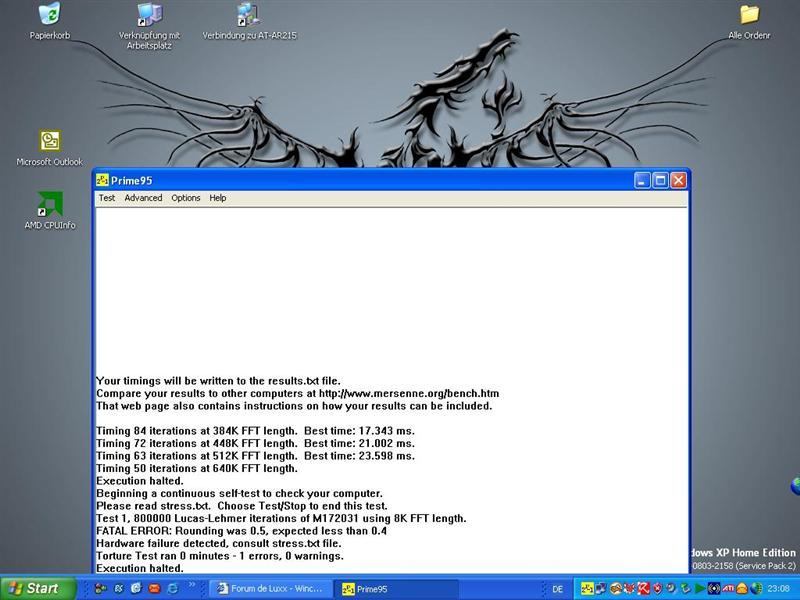Click the red security shield tray icon

(657, 588)
